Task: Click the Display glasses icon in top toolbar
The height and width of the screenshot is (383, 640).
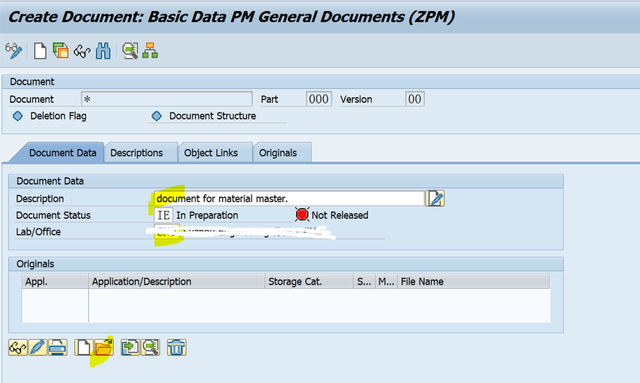Action: tap(82, 52)
